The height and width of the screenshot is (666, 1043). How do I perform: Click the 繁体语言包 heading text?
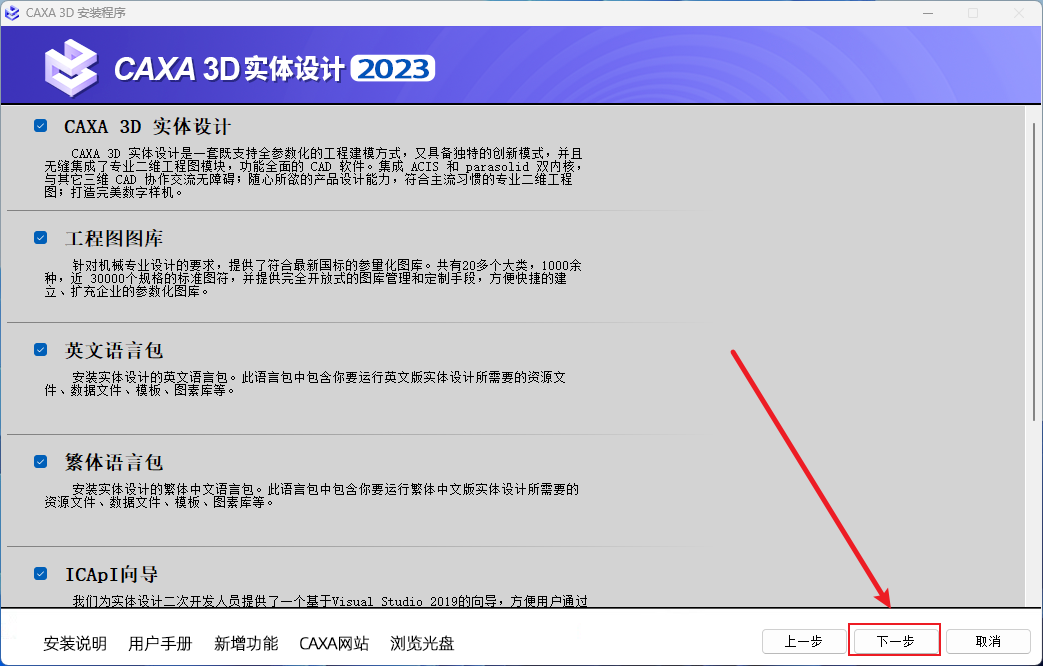point(114,462)
